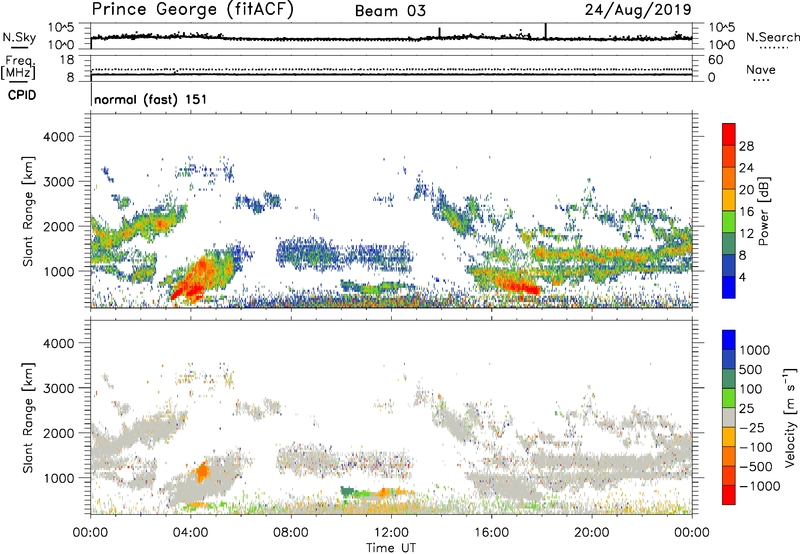Click '08:00' on the time axis

click(291, 533)
